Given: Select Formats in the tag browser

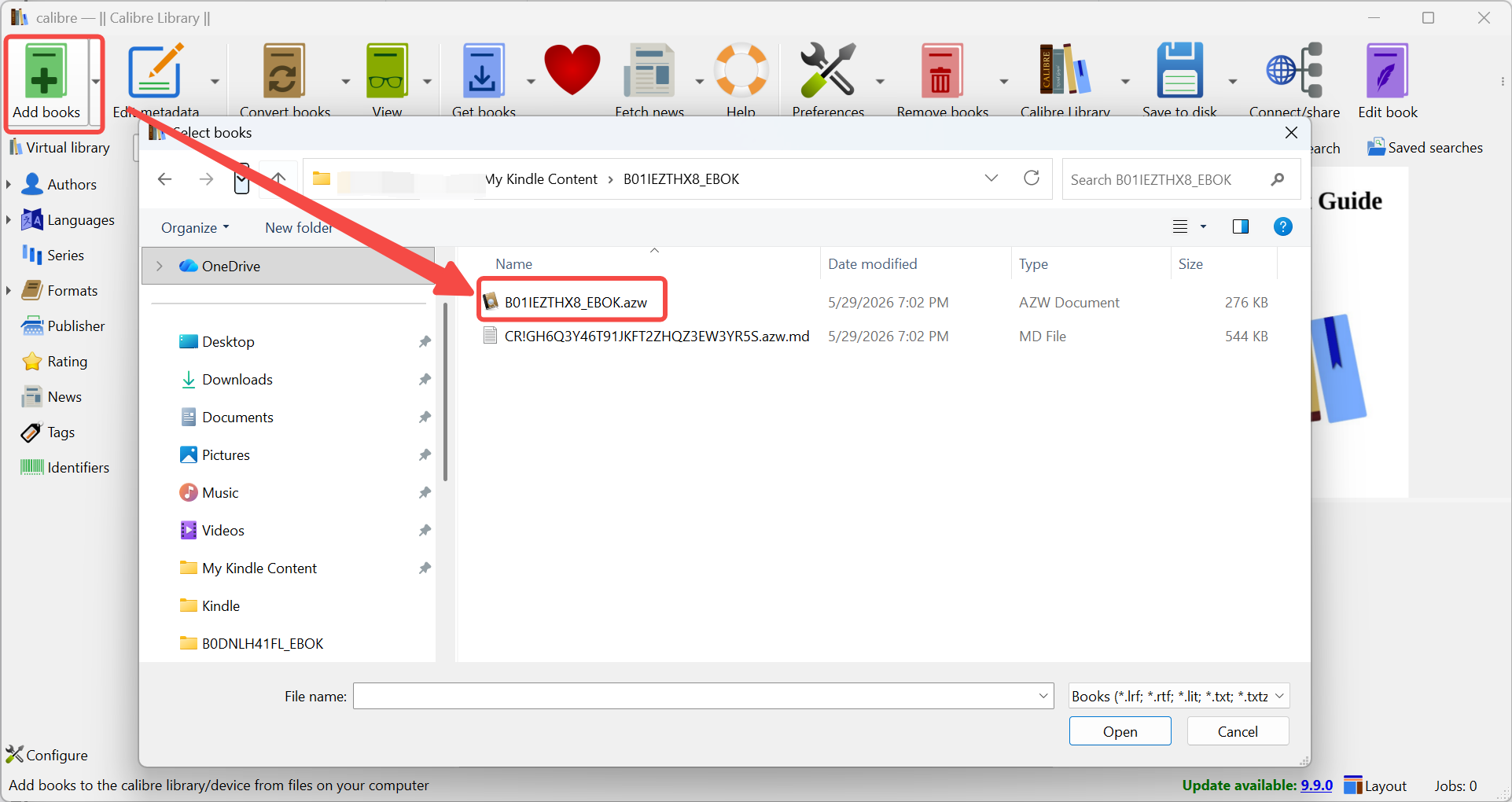Looking at the screenshot, I should 72,290.
